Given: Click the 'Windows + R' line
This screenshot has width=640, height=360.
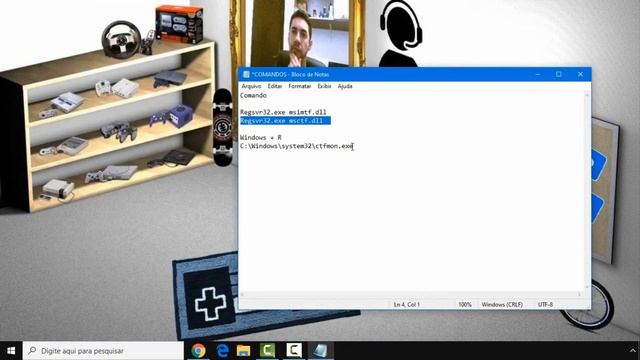Looking at the screenshot, I should click(x=261, y=138).
